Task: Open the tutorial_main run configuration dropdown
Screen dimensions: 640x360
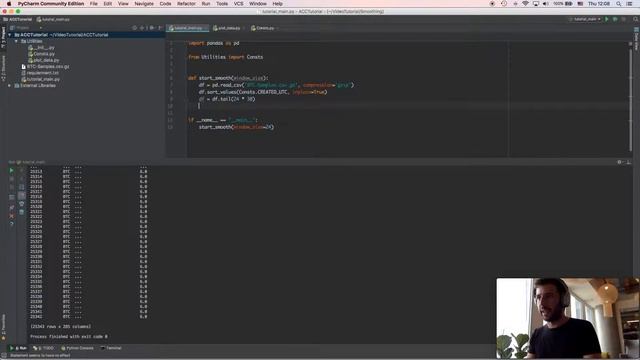Action: click(x=586, y=19)
